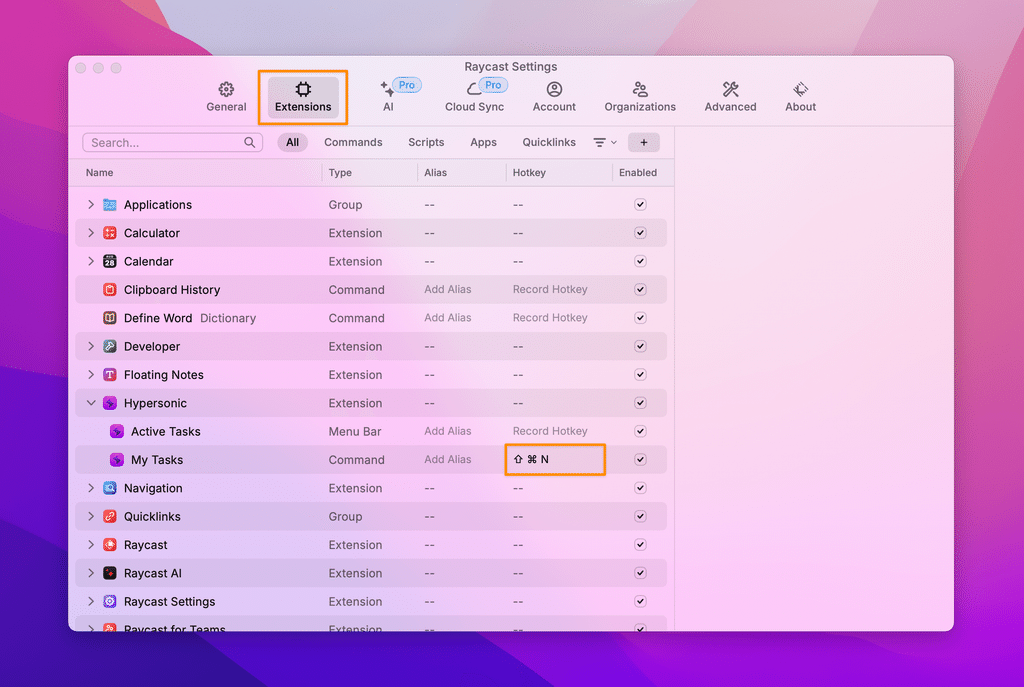This screenshot has height=687, width=1024.
Task: Open the About tab
Action: click(x=800, y=97)
